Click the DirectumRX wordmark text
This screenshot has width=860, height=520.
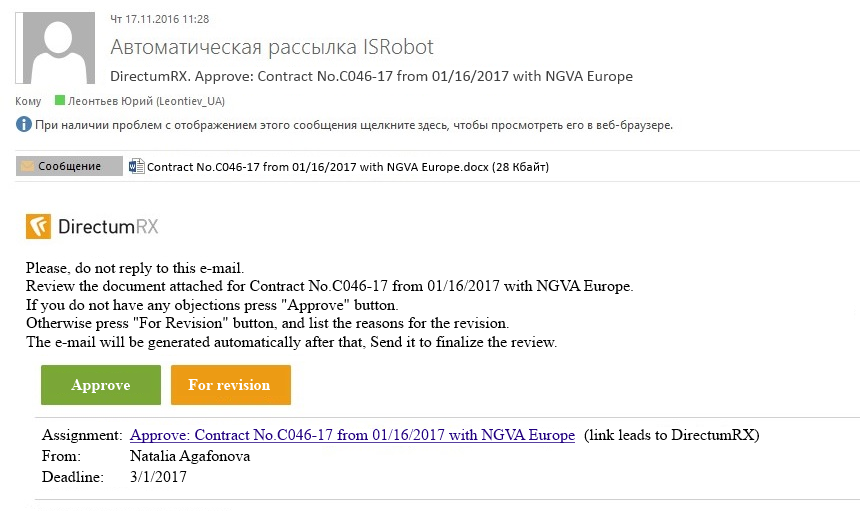pyautogui.click(x=108, y=227)
